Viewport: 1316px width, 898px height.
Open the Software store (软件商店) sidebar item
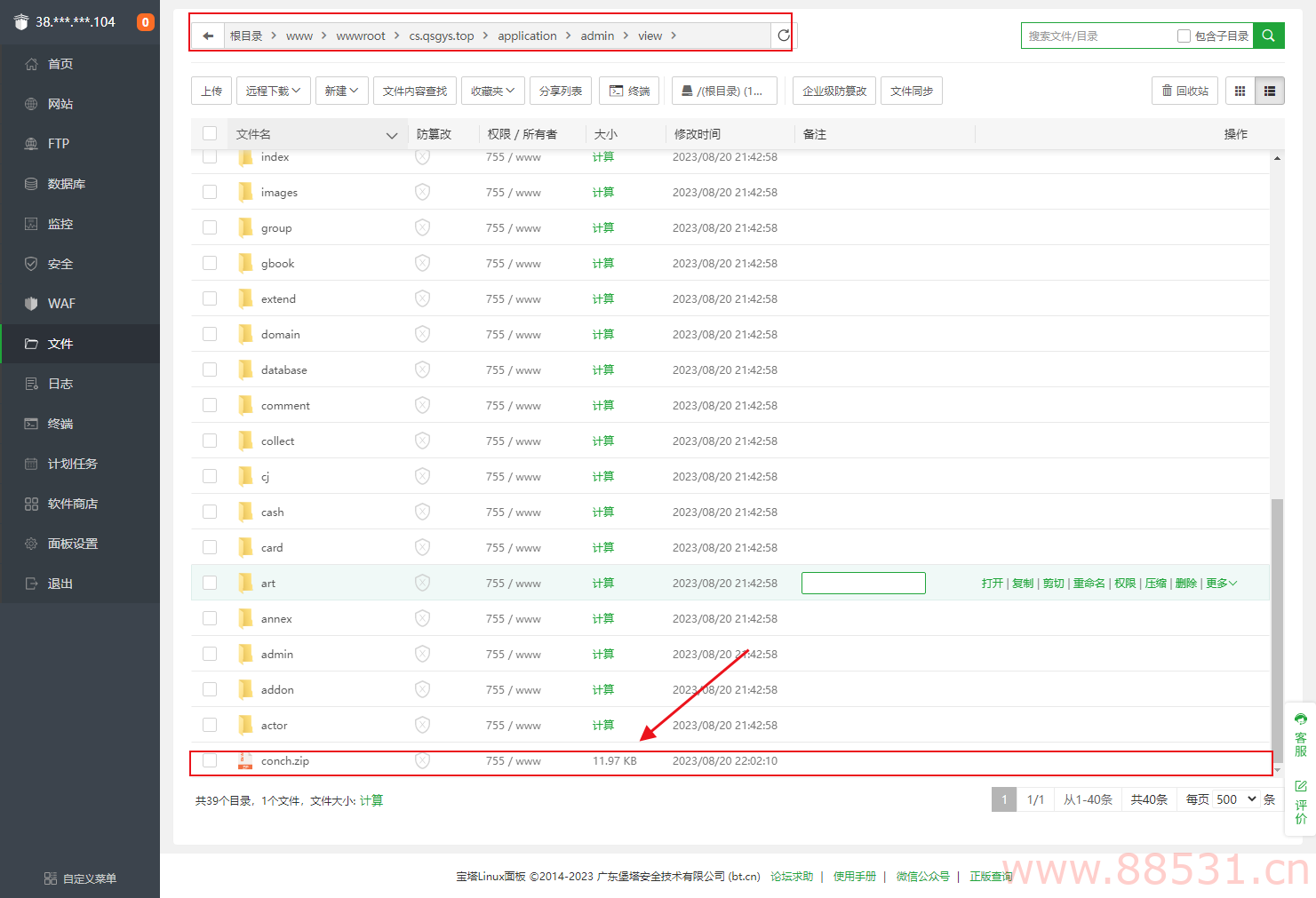pos(80,504)
